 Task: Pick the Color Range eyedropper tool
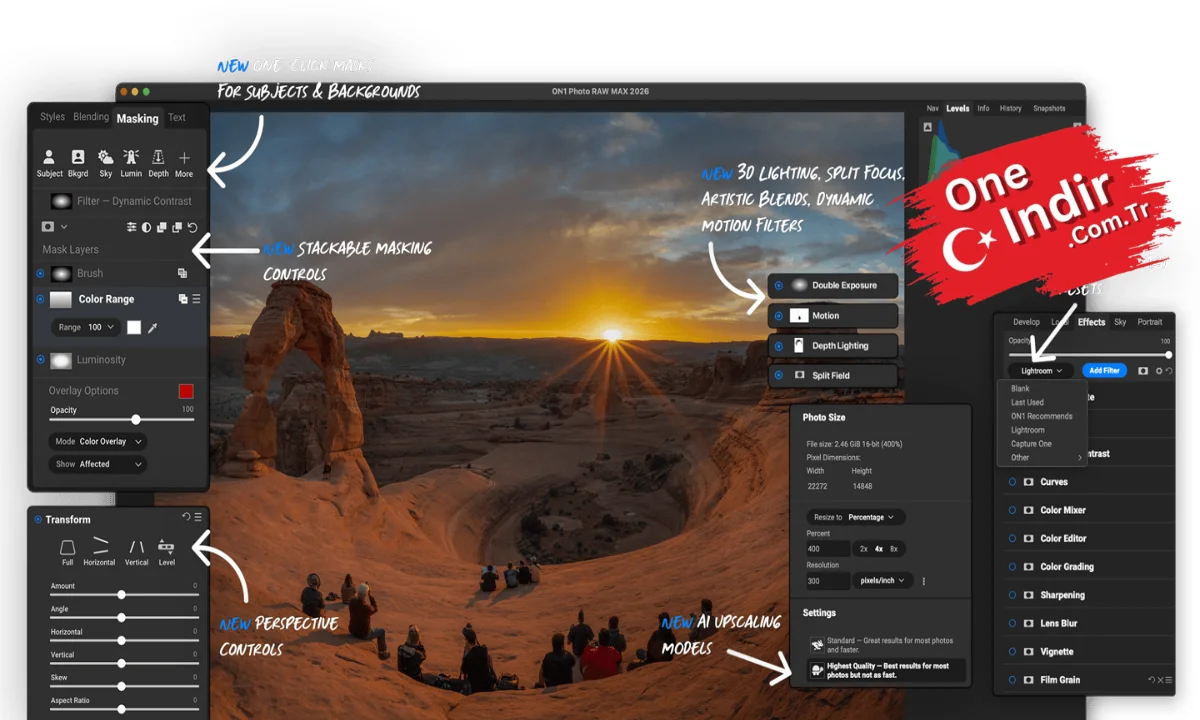tap(153, 327)
